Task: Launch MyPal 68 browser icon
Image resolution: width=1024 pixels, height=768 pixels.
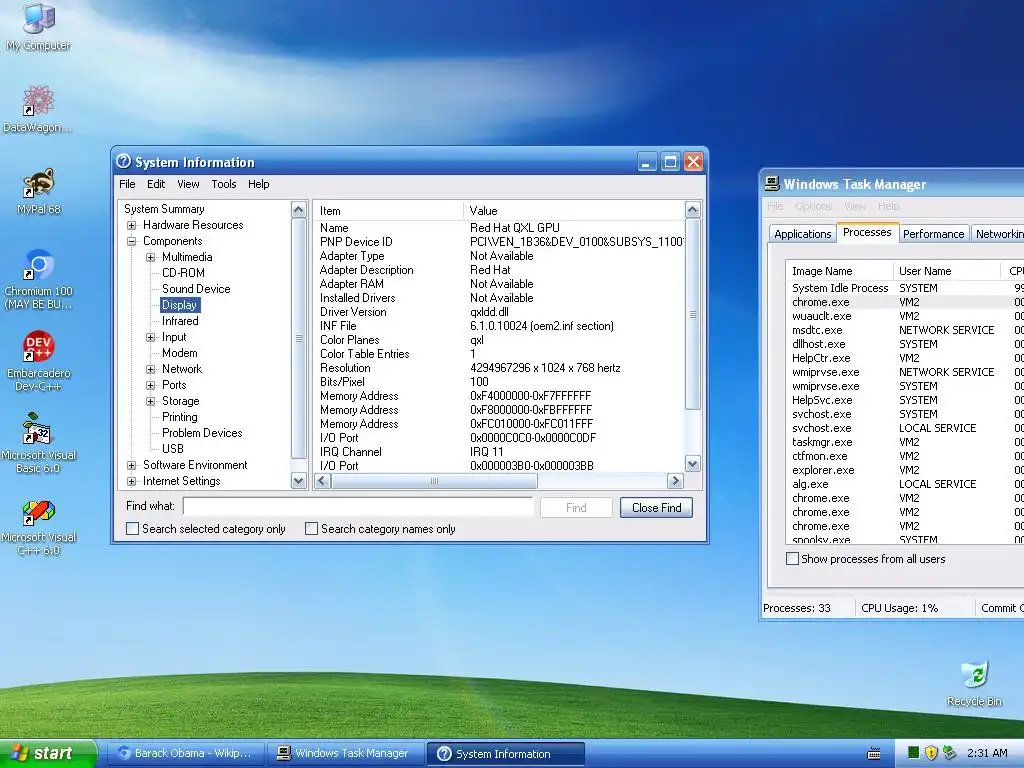Action: click(x=39, y=191)
